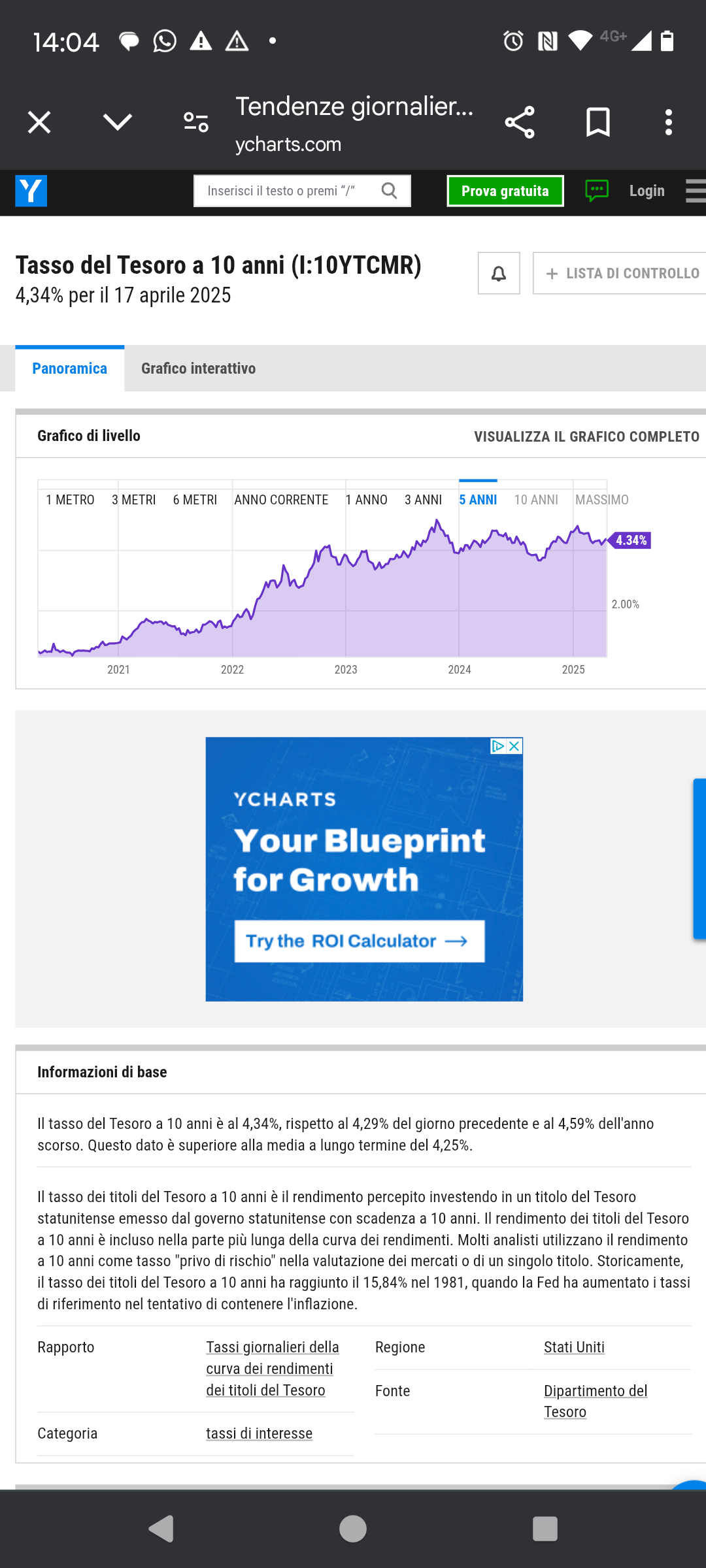
Task: Select the MASSIMO chart range
Action: 601,500
